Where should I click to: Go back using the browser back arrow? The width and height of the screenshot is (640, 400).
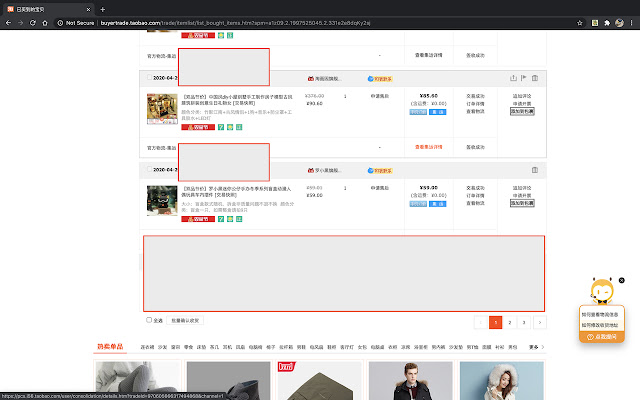8,23
